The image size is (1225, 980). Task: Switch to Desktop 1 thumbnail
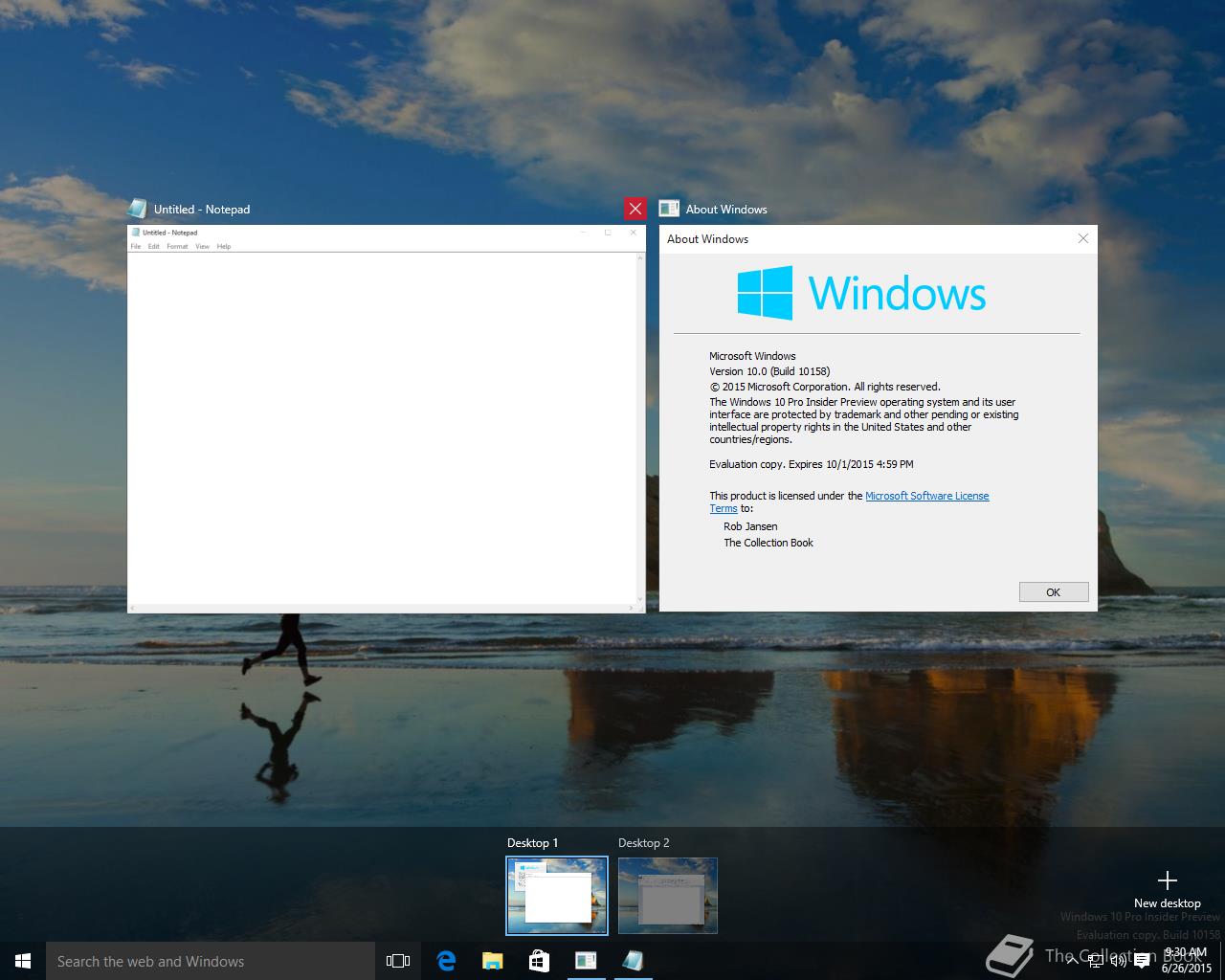click(x=557, y=895)
